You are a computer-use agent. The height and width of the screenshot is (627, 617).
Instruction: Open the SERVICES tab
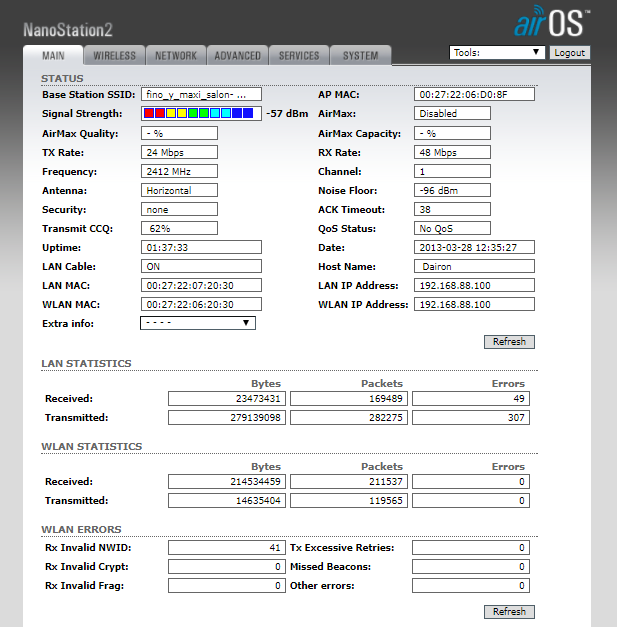pos(299,55)
